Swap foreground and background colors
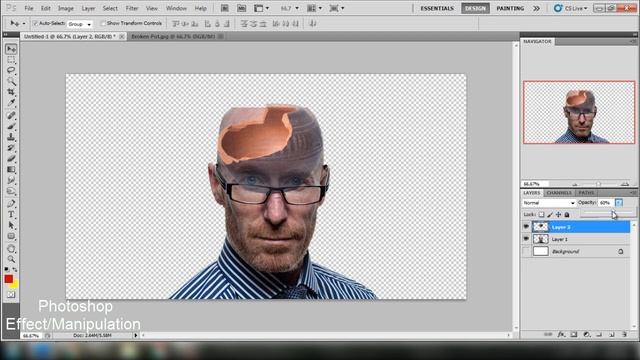 (x=15, y=269)
